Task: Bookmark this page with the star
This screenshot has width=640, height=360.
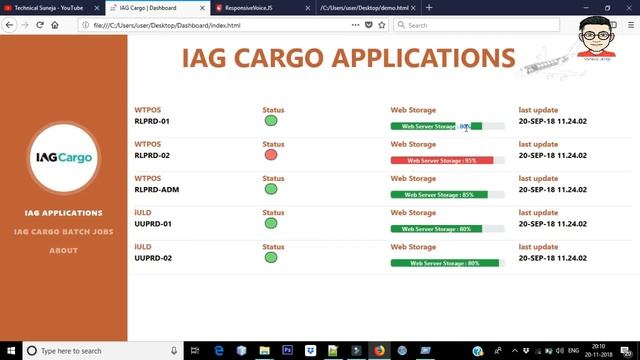Action: pos(382,25)
